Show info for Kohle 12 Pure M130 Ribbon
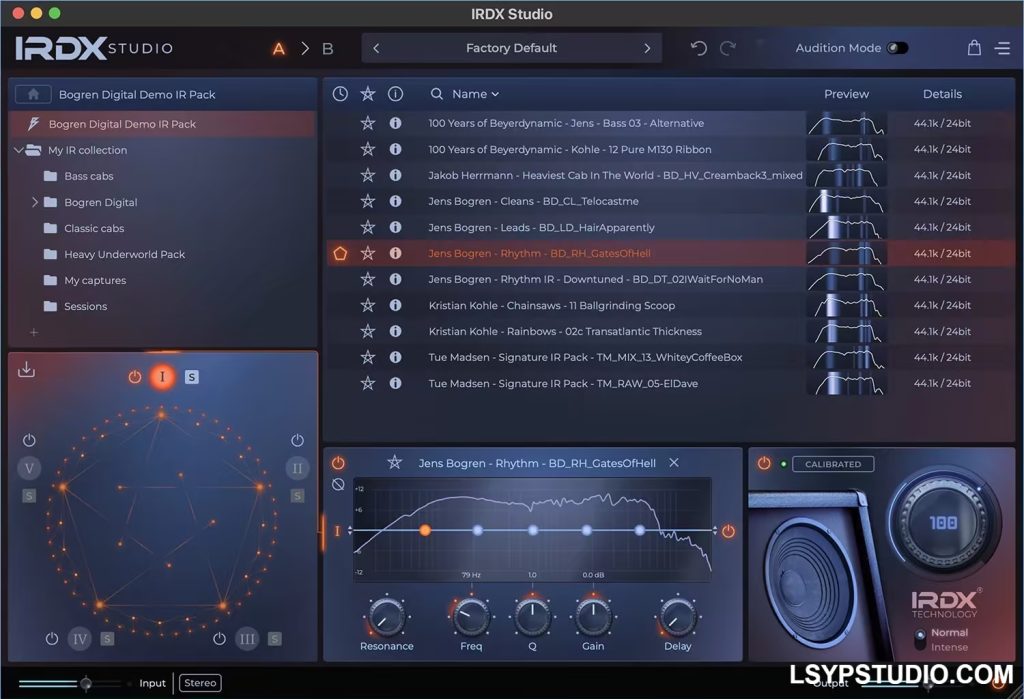The height and width of the screenshot is (699, 1024). [x=395, y=149]
